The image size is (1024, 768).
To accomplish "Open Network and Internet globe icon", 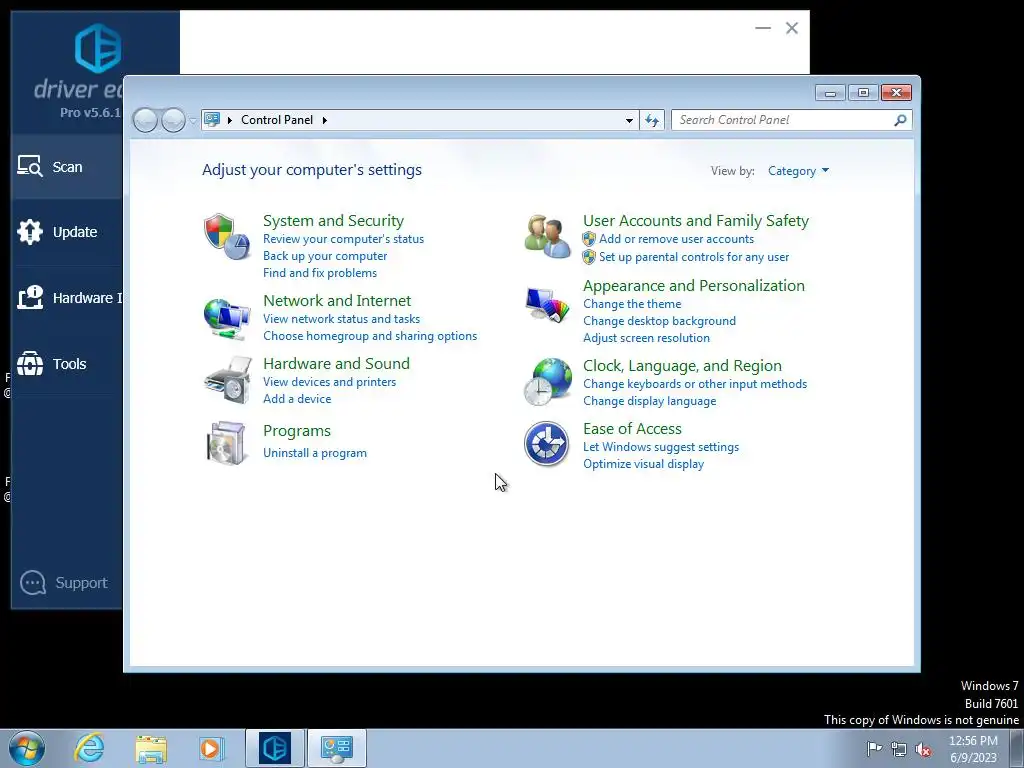I will point(227,319).
